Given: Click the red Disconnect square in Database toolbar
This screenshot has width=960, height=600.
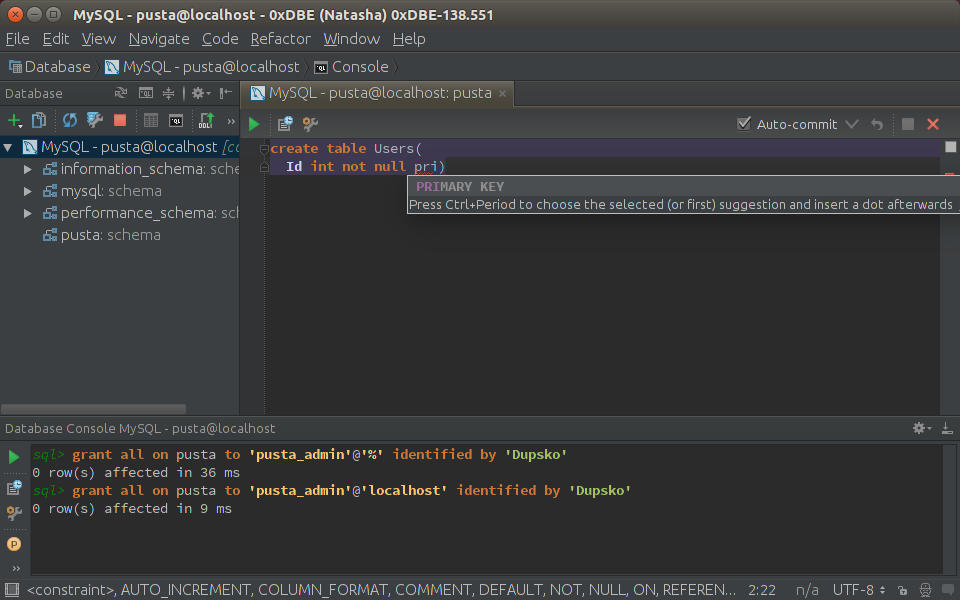Looking at the screenshot, I should click(x=120, y=121).
